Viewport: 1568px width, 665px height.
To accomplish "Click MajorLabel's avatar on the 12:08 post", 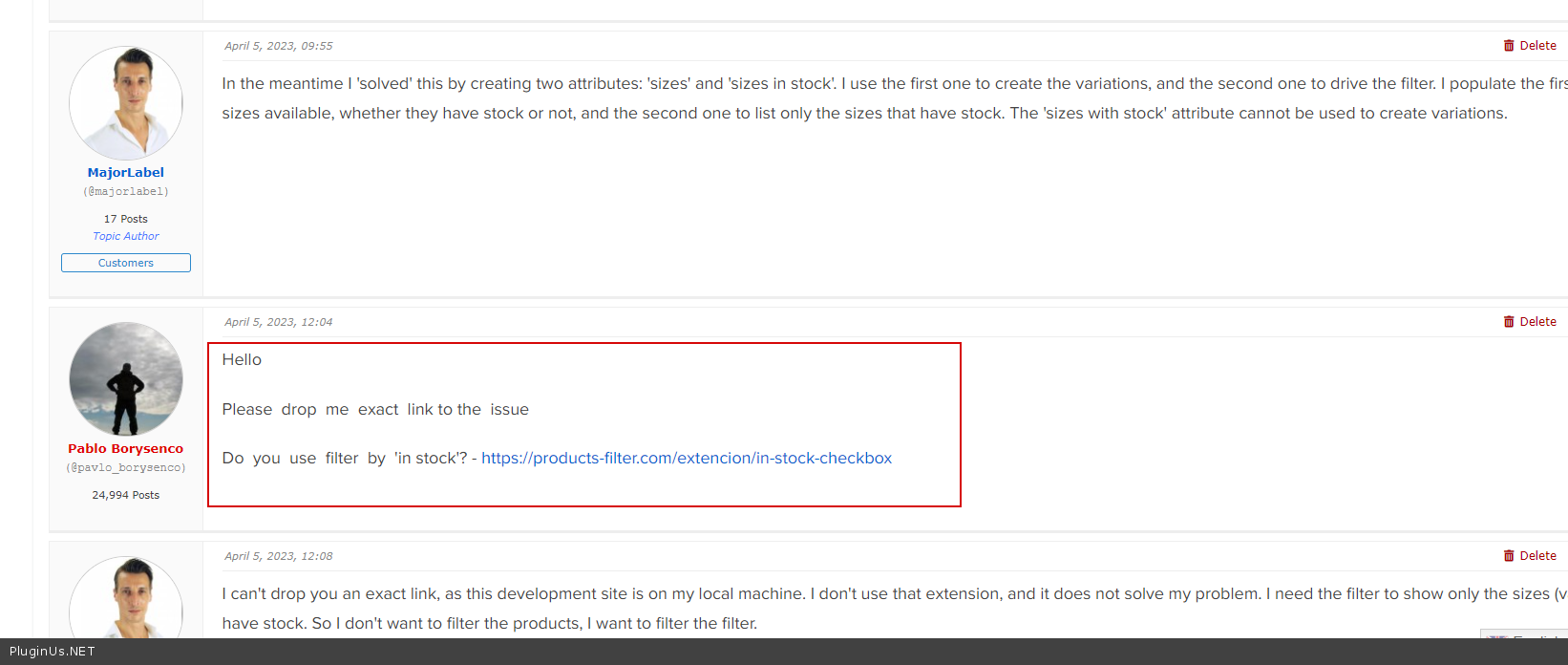I will [x=126, y=598].
